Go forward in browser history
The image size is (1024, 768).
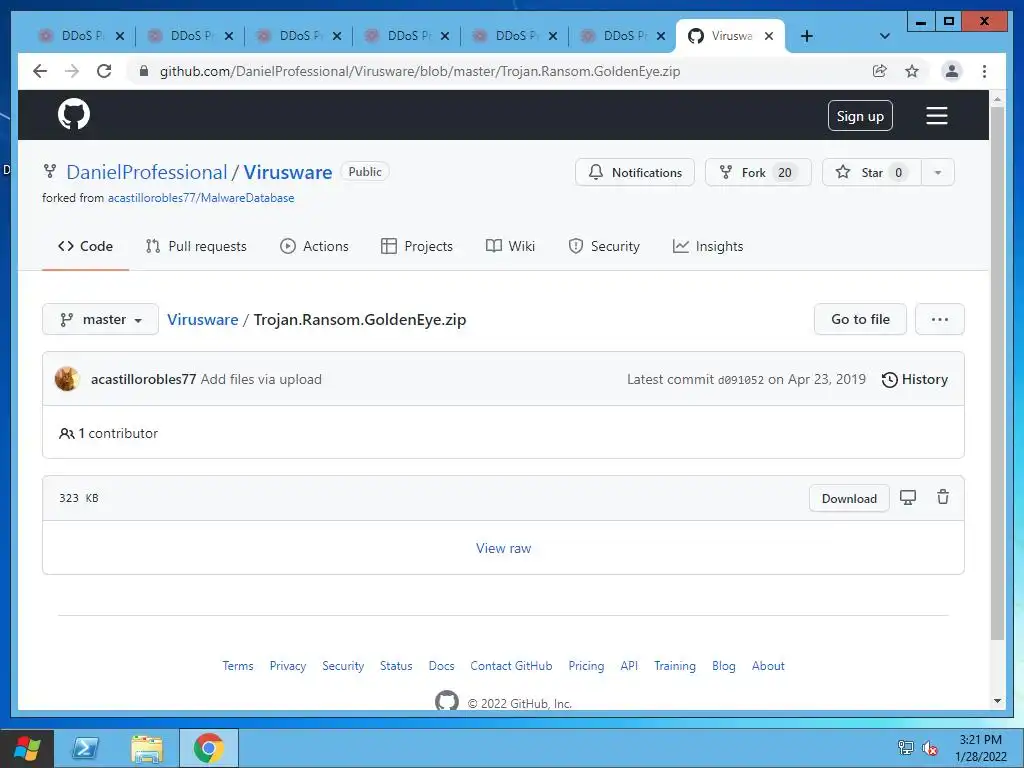(72, 71)
